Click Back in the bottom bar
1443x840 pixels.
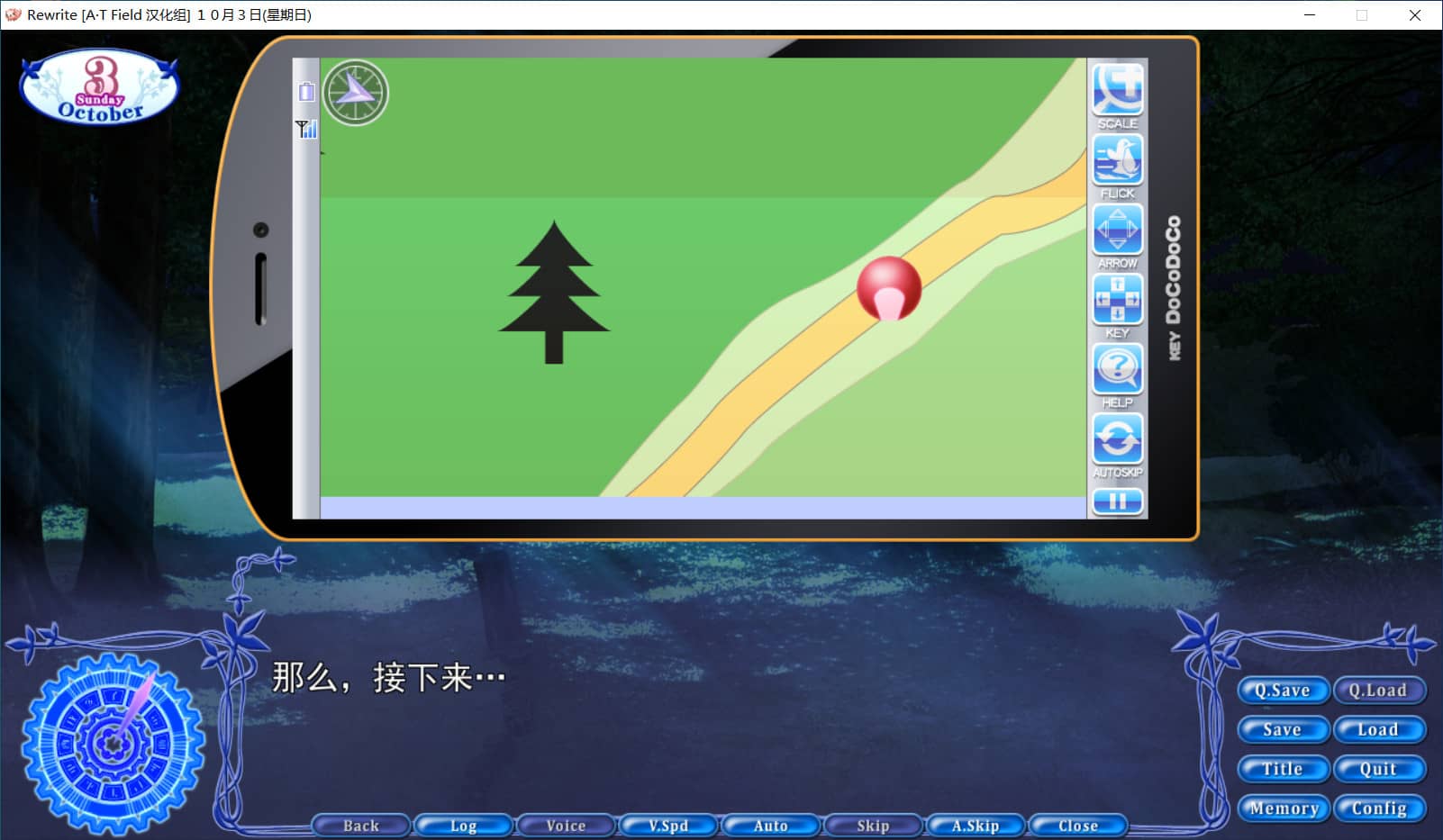click(x=361, y=826)
